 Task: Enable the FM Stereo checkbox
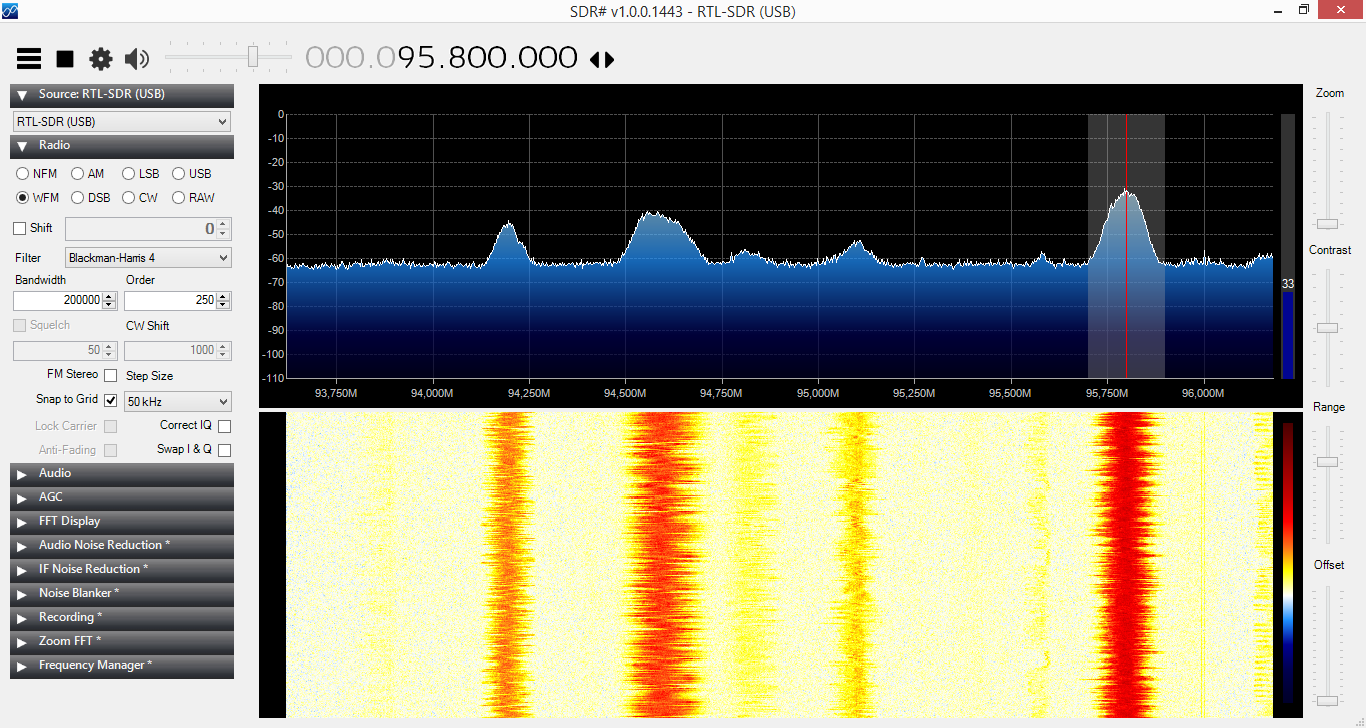point(111,375)
